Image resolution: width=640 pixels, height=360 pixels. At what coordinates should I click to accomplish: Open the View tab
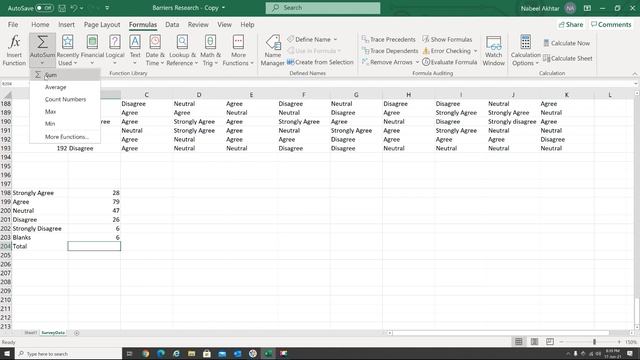224,24
